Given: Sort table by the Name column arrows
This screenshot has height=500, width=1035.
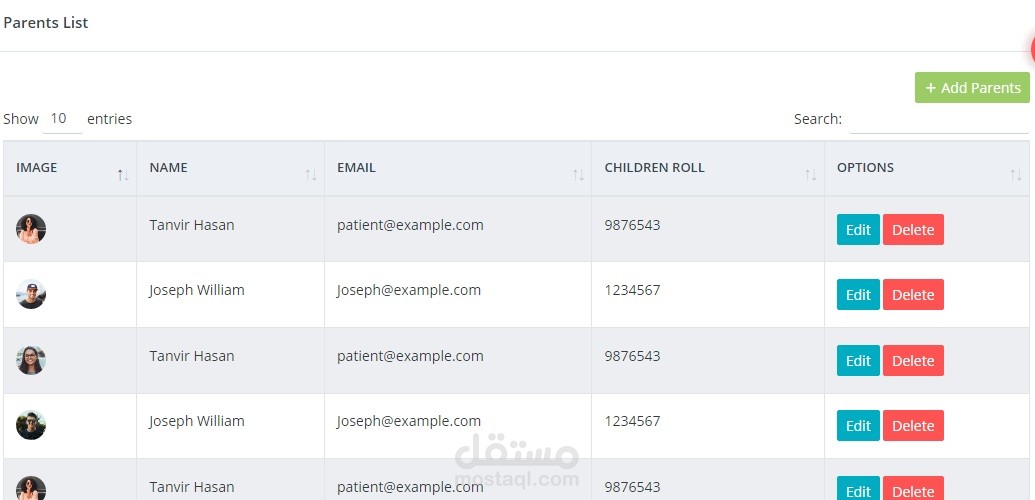Looking at the screenshot, I should (310, 175).
